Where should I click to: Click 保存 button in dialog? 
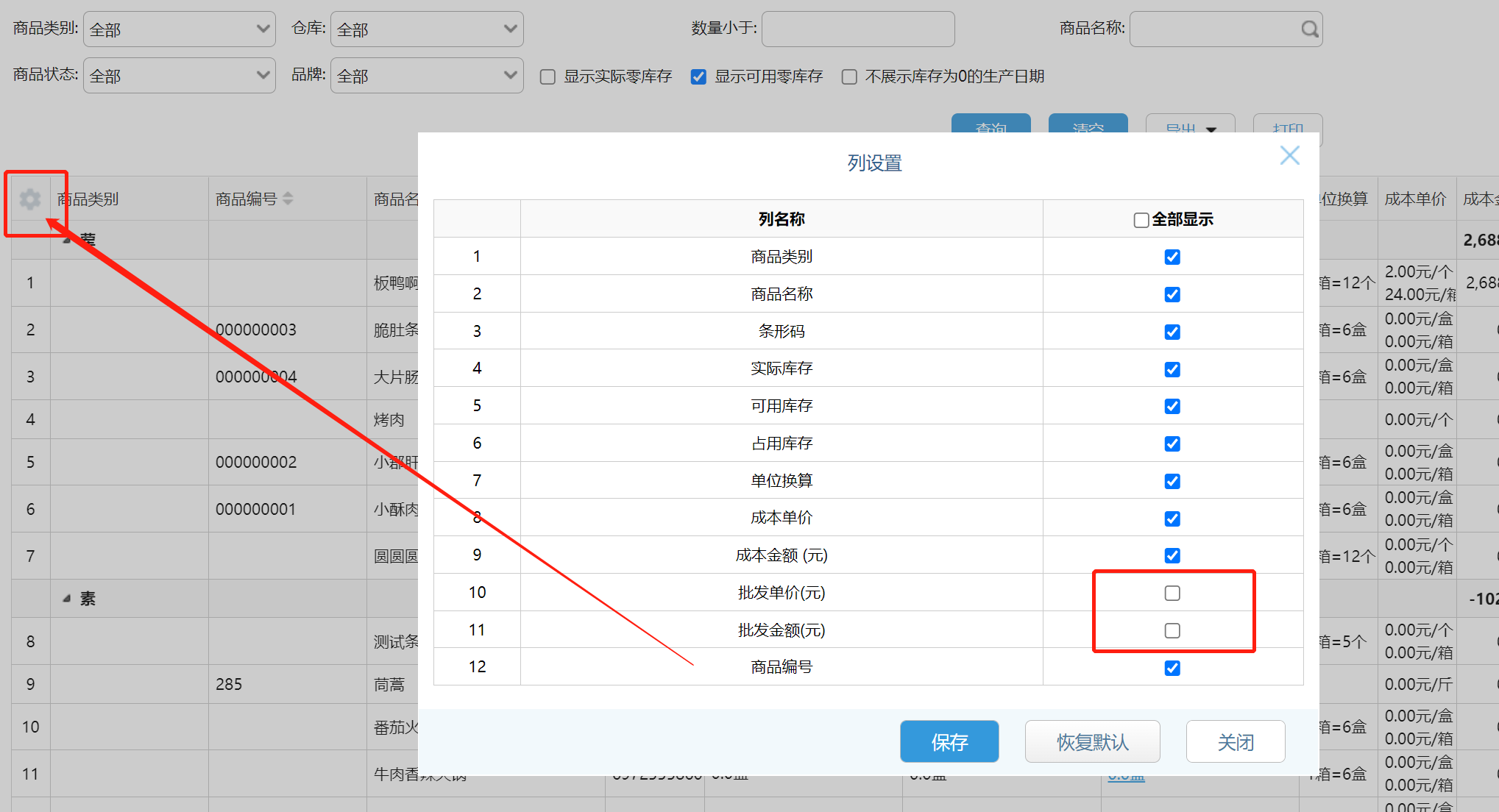(949, 741)
